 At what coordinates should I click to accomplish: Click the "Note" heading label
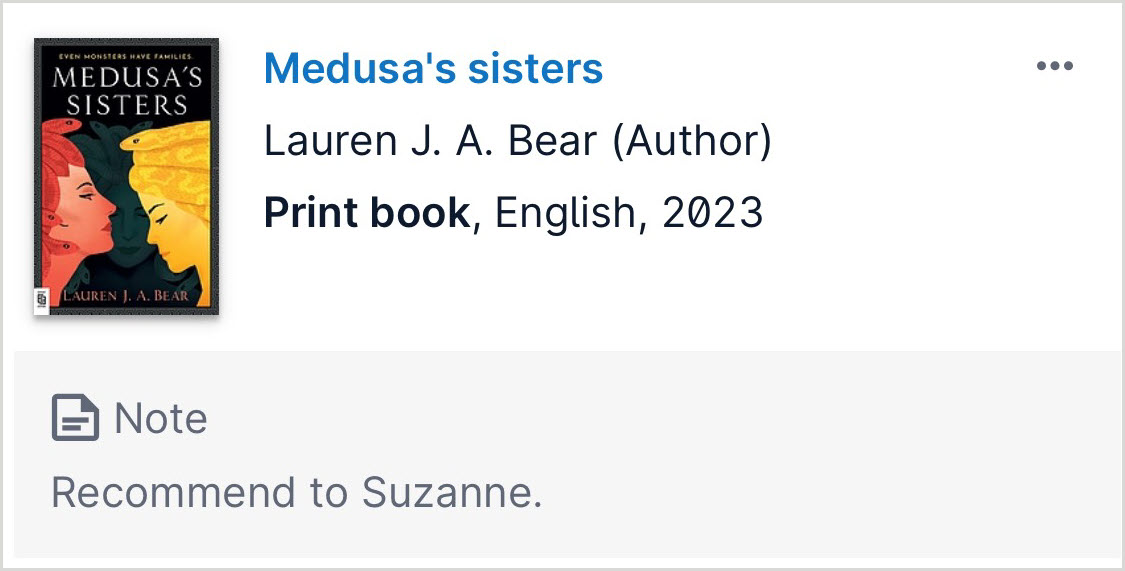[x=160, y=418]
